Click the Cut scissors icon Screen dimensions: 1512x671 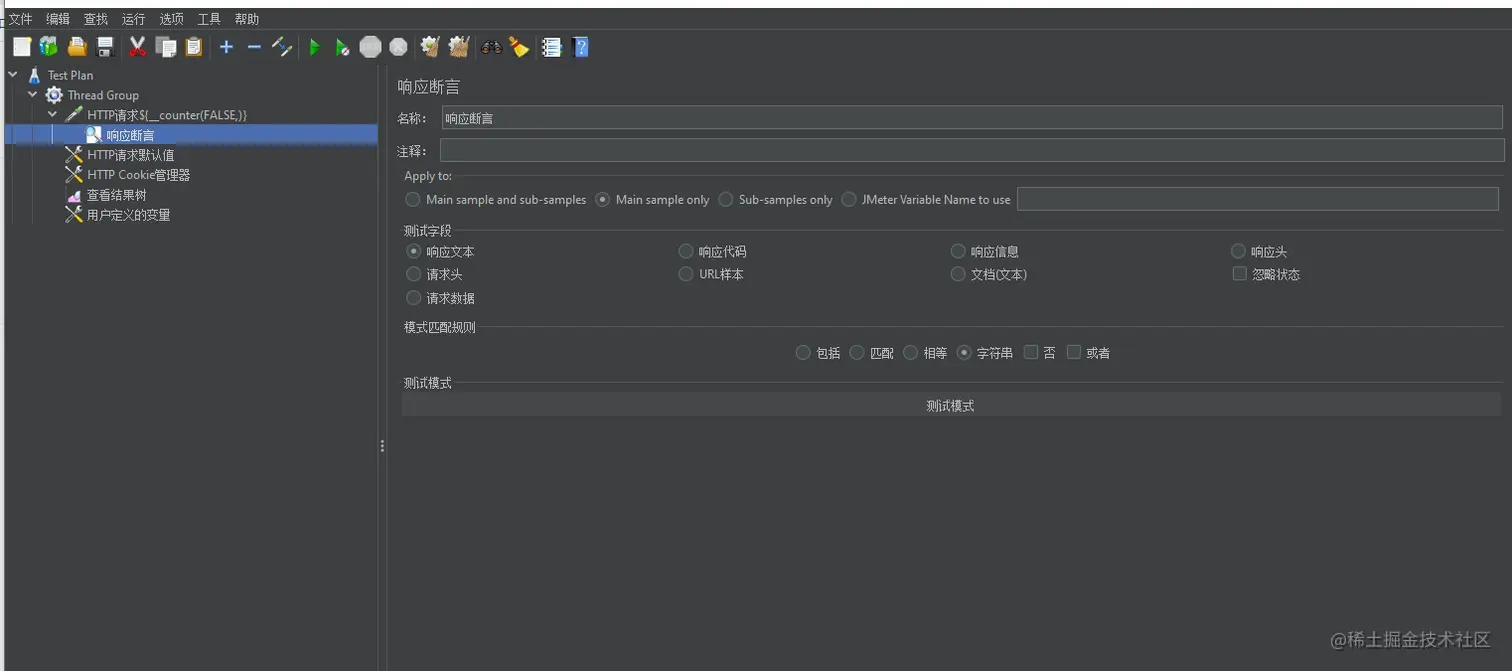(138, 47)
